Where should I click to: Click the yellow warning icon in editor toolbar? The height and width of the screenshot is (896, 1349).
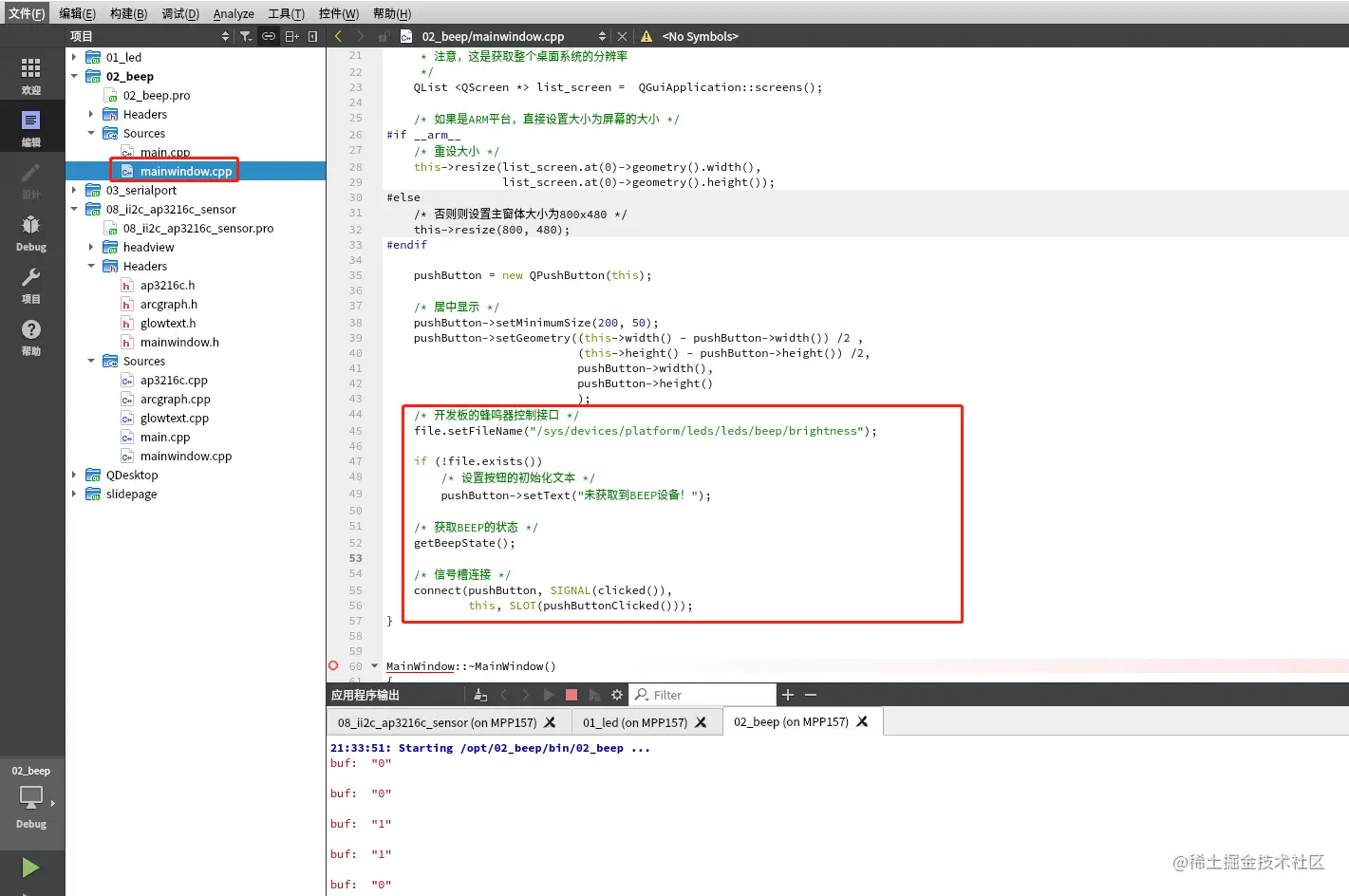pos(646,36)
